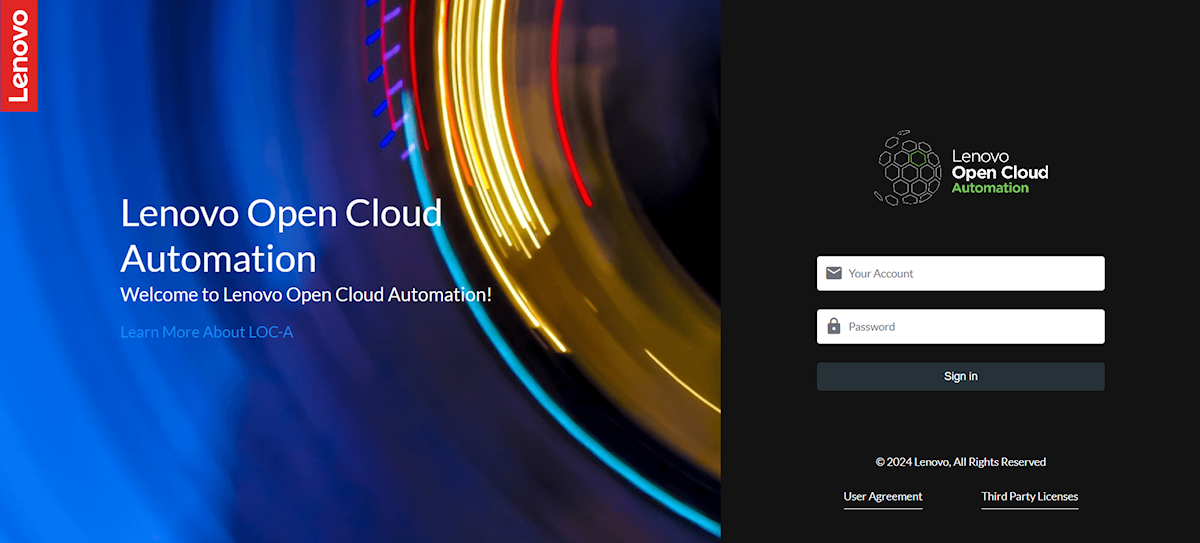Click the Welcome to Lenovo Open Cloud Automation text
This screenshot has width=1200, height=543.
(x=306, y=295)
